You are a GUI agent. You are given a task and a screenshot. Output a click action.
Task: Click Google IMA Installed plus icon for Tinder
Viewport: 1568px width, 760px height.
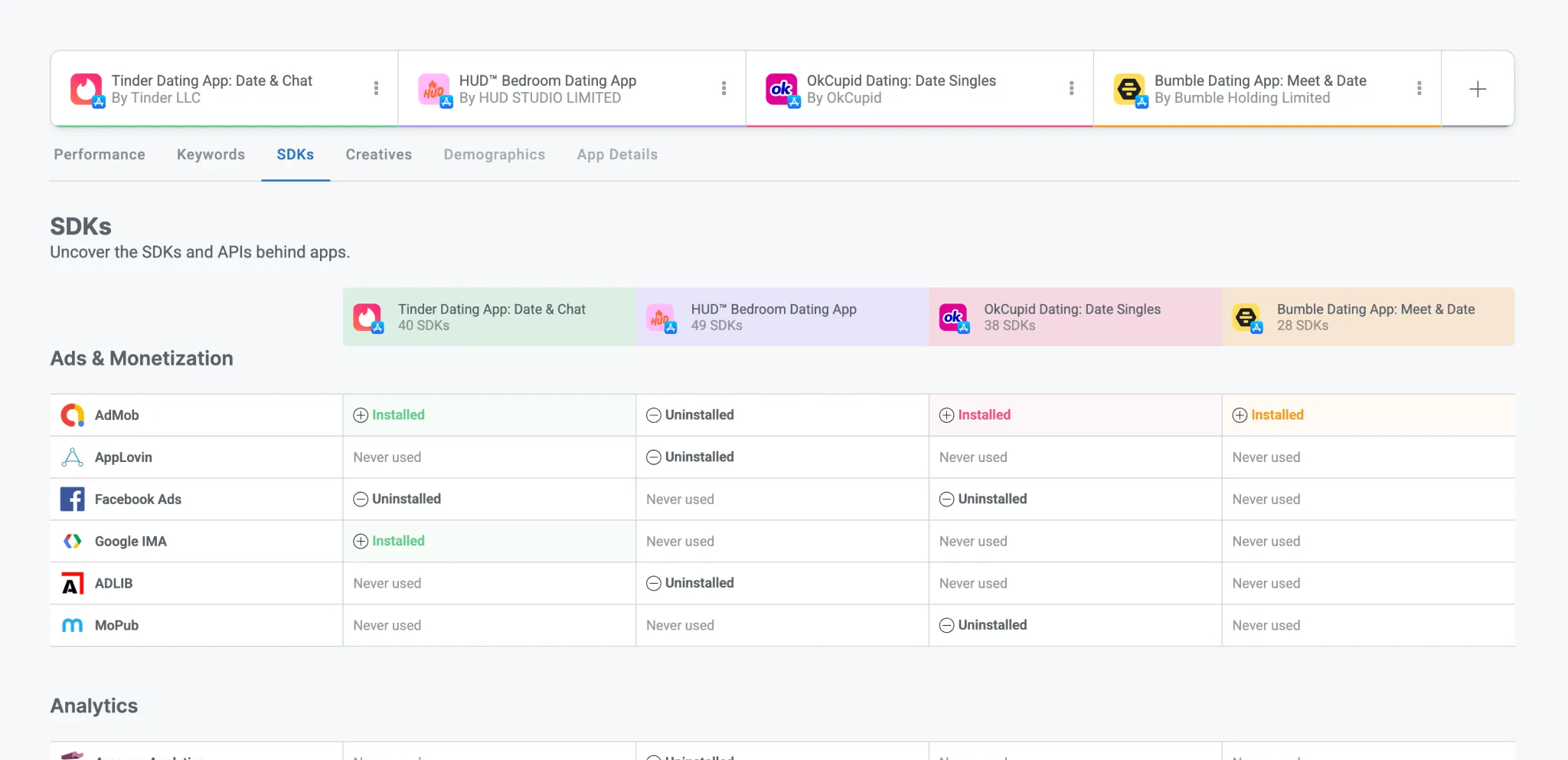coord(361,542)
